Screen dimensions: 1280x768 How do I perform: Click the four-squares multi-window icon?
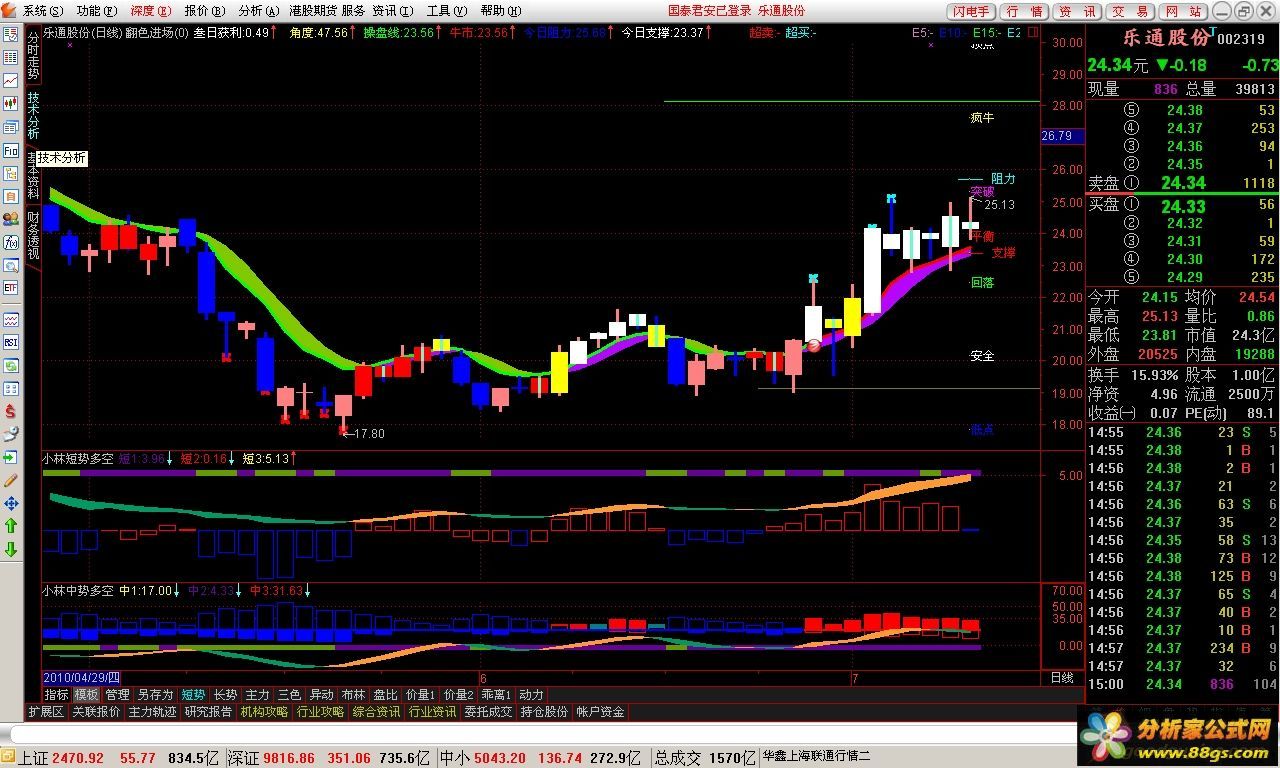[10, 389]
